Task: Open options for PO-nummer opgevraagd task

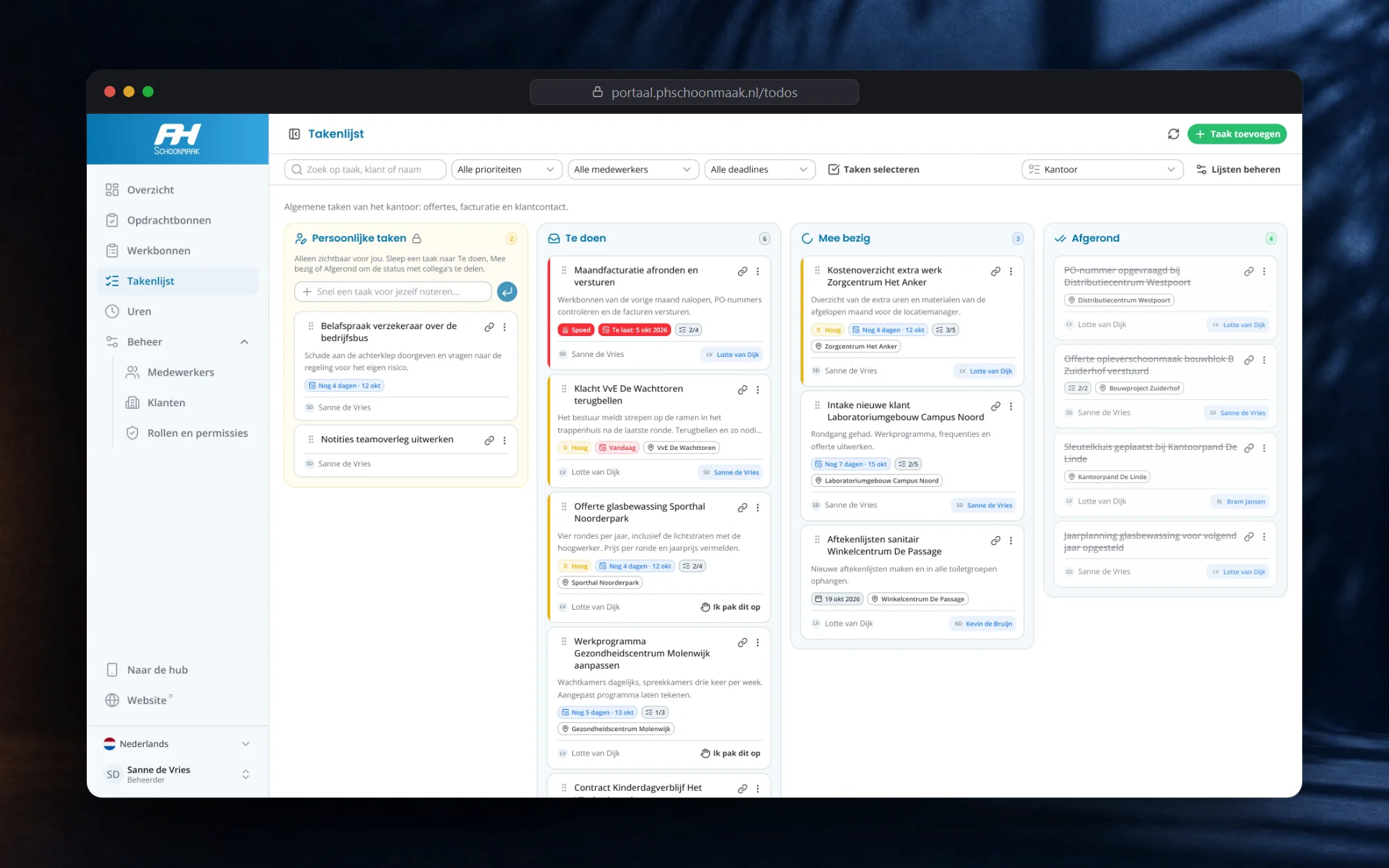Action: click(1264, 272)
